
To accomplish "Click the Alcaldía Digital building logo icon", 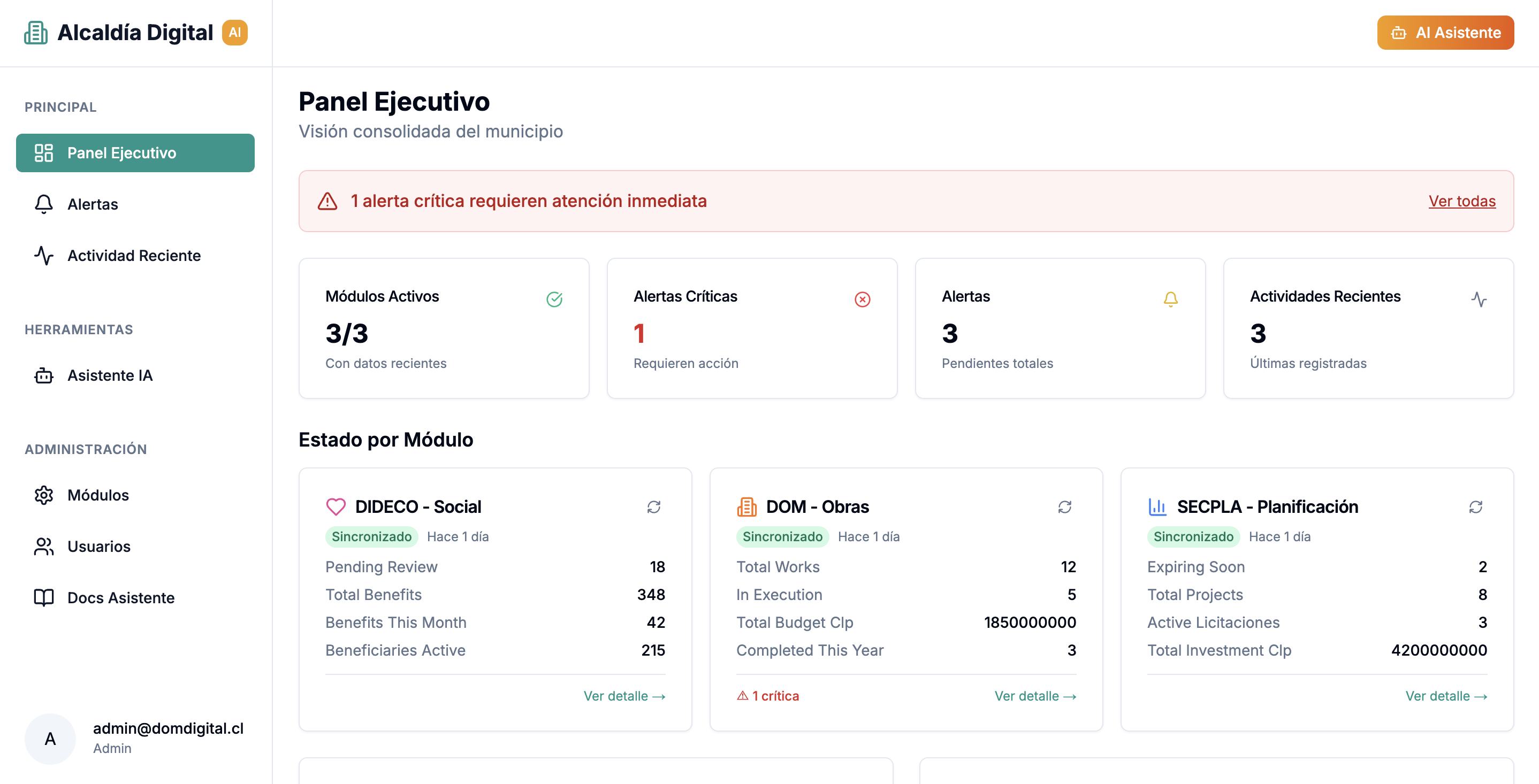I will pos(36,33).
